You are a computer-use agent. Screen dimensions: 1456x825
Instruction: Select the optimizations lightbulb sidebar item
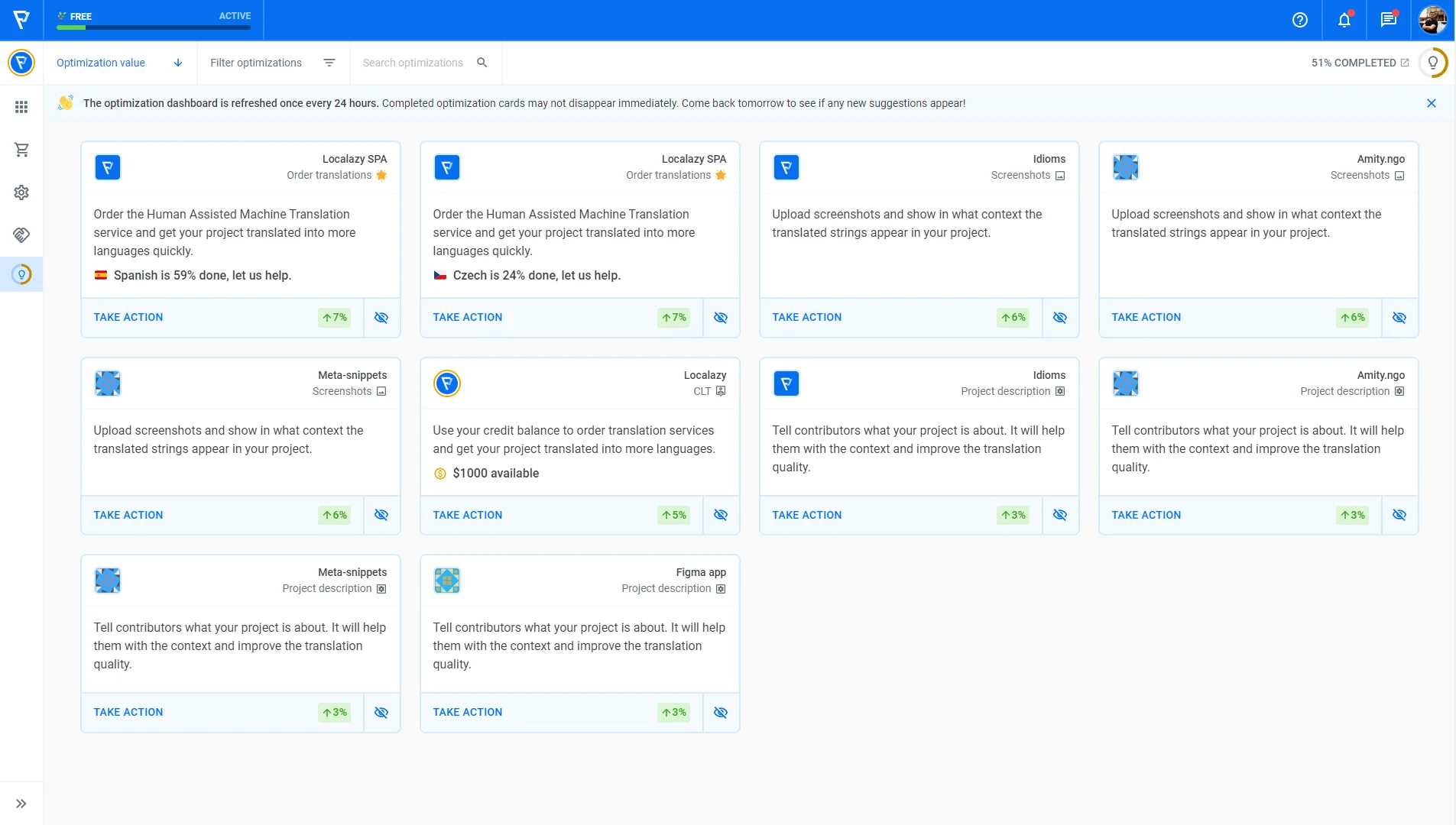[21, 274]
